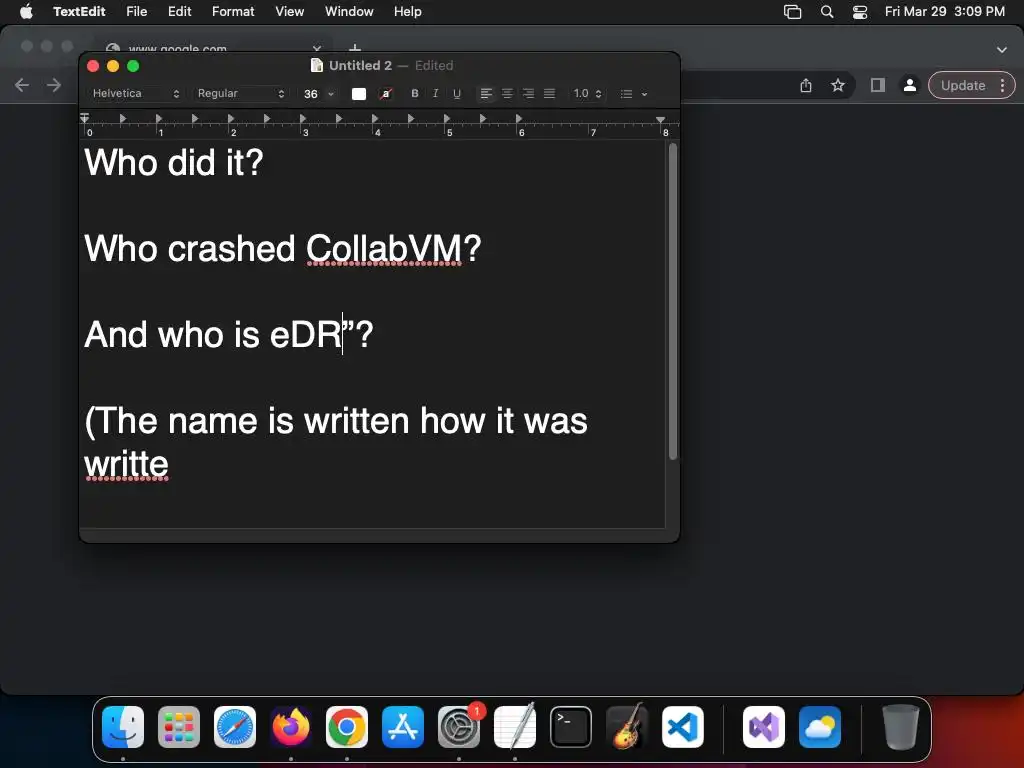1024x768 pixels.
Task: Open Terminal from the Dock
Action: 571,727
